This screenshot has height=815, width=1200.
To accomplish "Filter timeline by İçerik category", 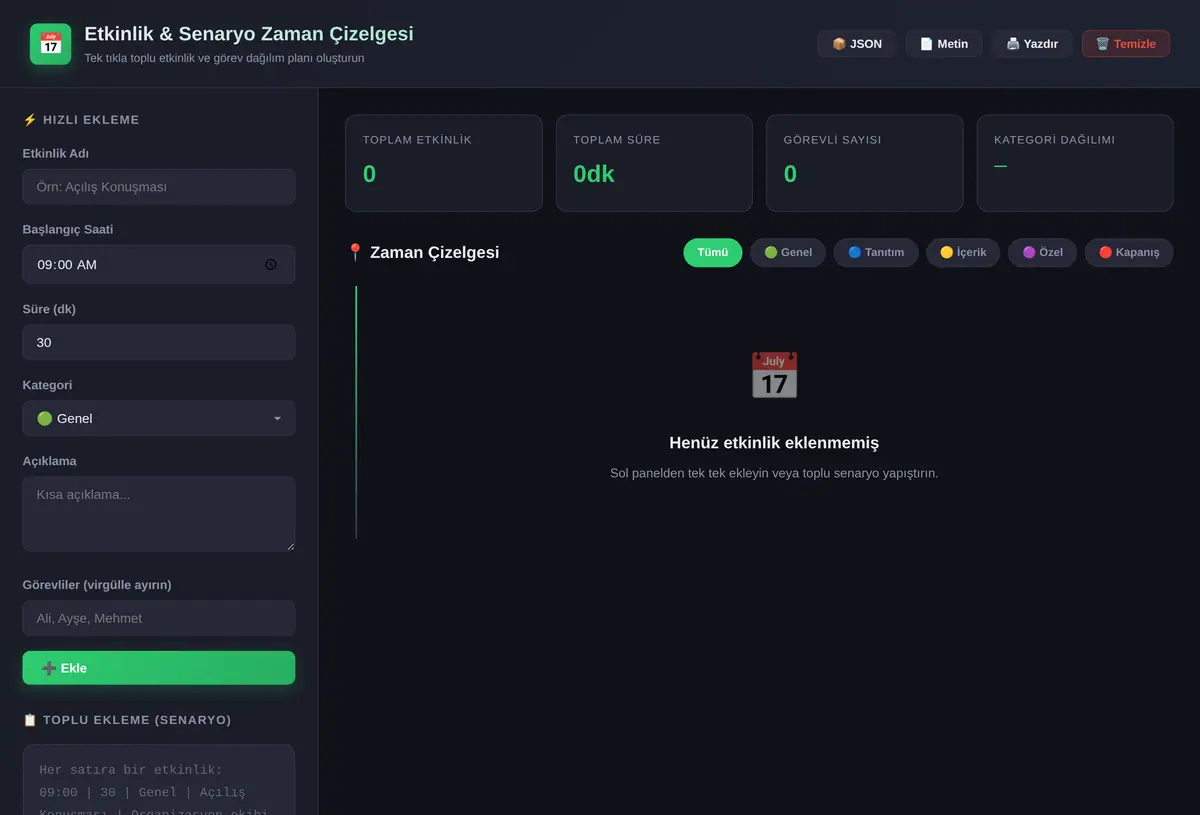I will point(963,253).
